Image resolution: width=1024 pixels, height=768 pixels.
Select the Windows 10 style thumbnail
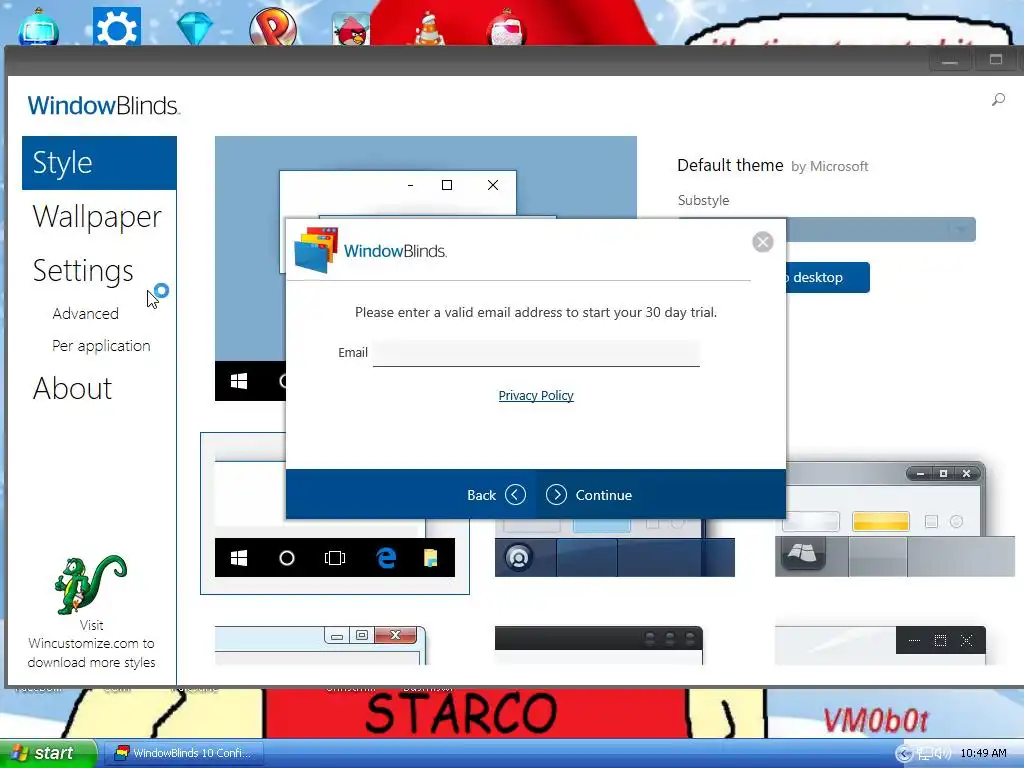click(x=335, y=513)
